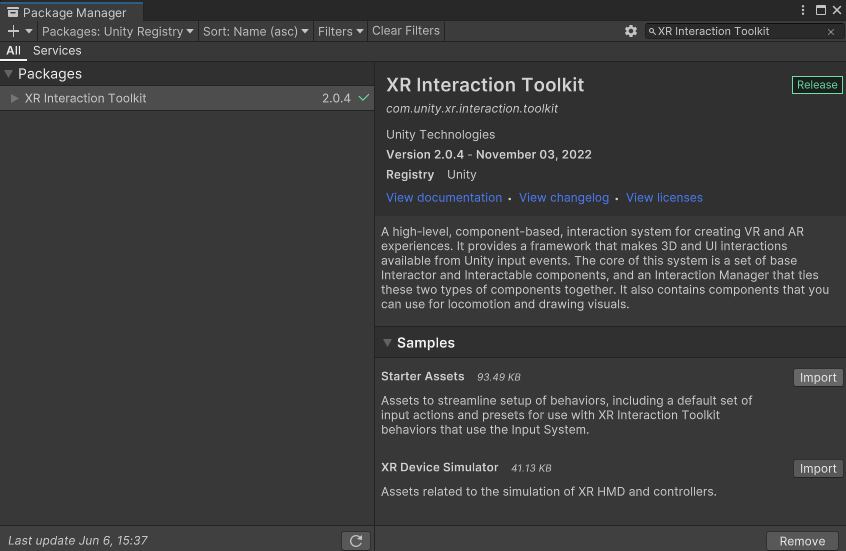The image size is (846, 551).
Task: Switch to the All tab
Action: coord(13,51)
